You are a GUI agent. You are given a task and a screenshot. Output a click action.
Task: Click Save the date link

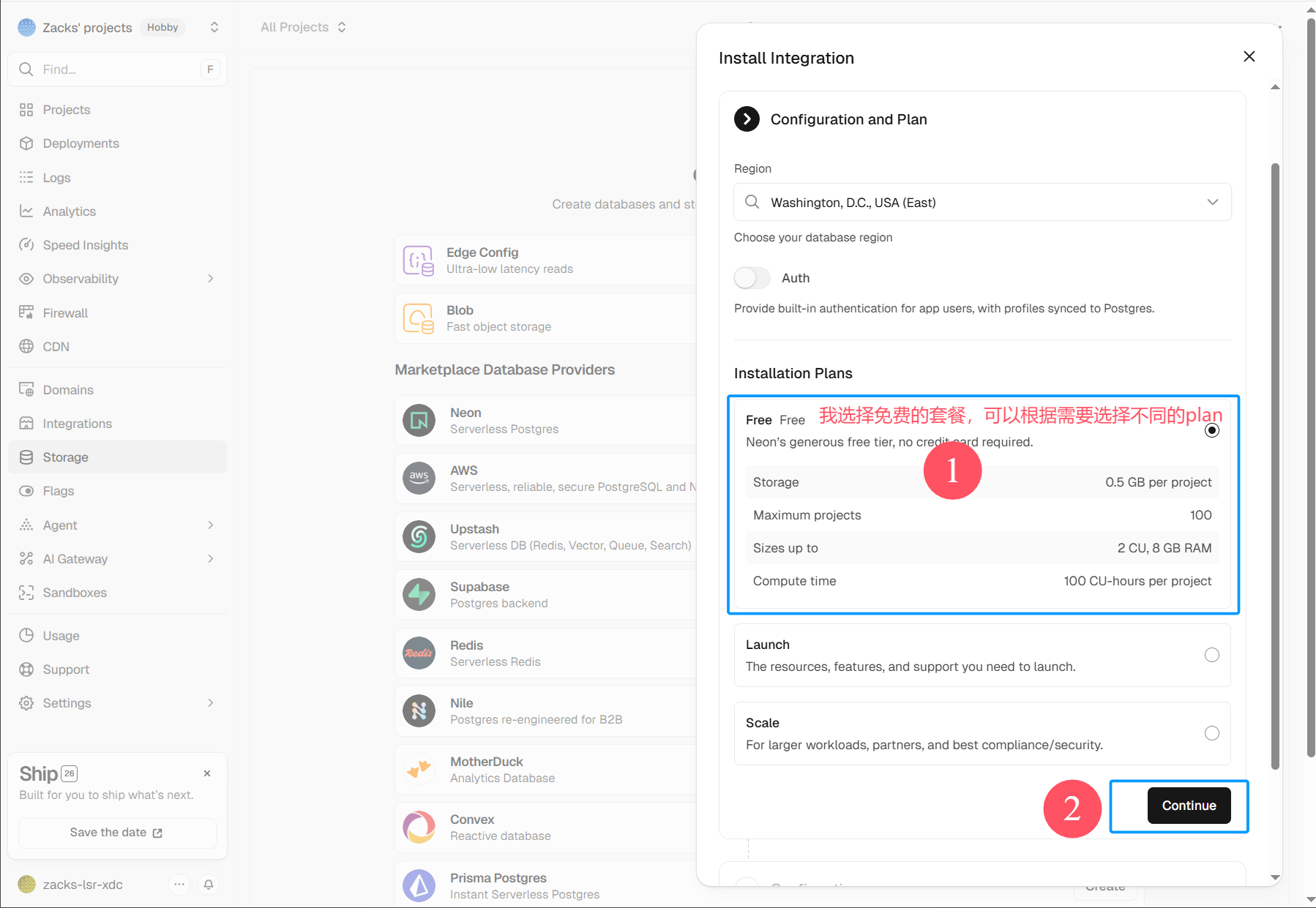117,833
